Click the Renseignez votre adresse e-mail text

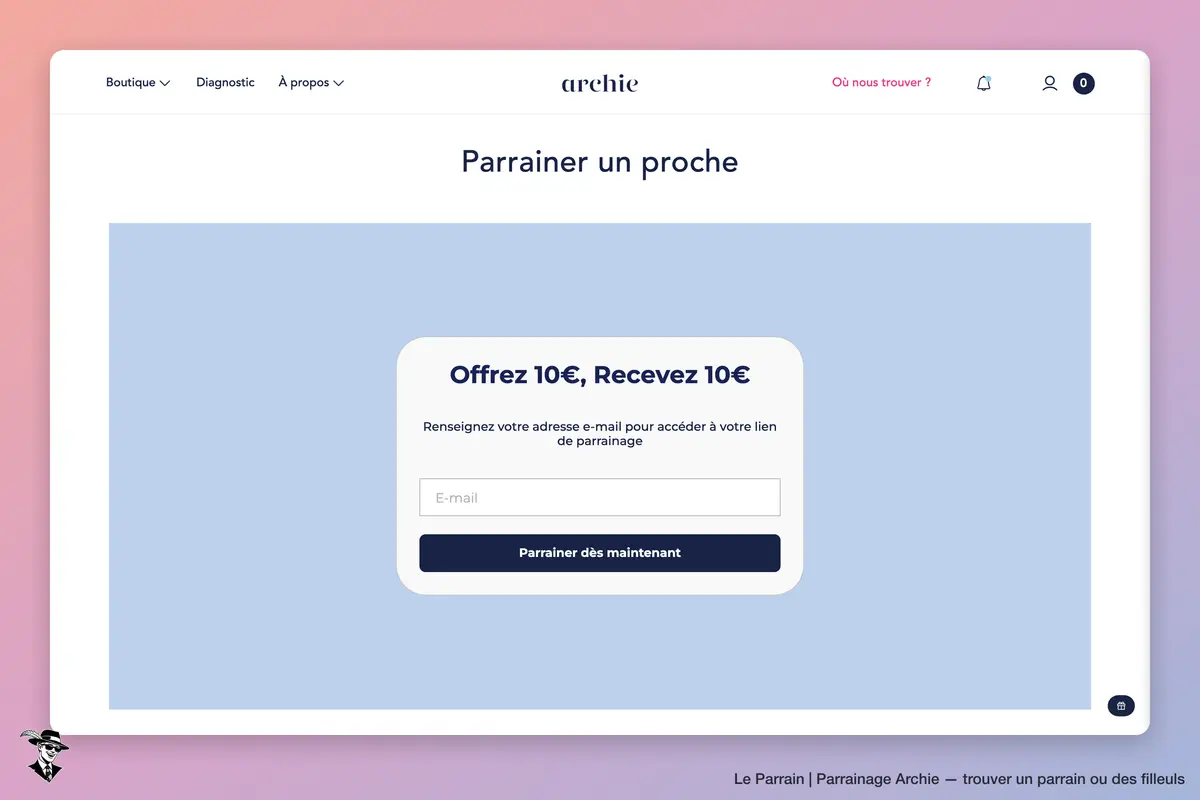tap(600, 433)
